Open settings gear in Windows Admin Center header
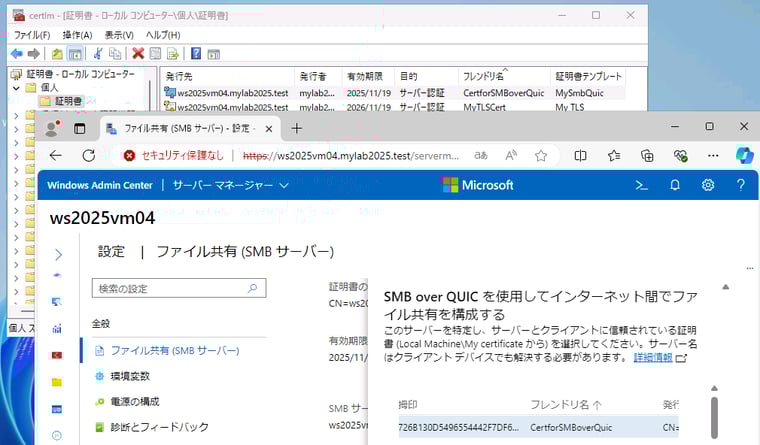This screenshot has height=445, width=760. (x=708, y=185)
